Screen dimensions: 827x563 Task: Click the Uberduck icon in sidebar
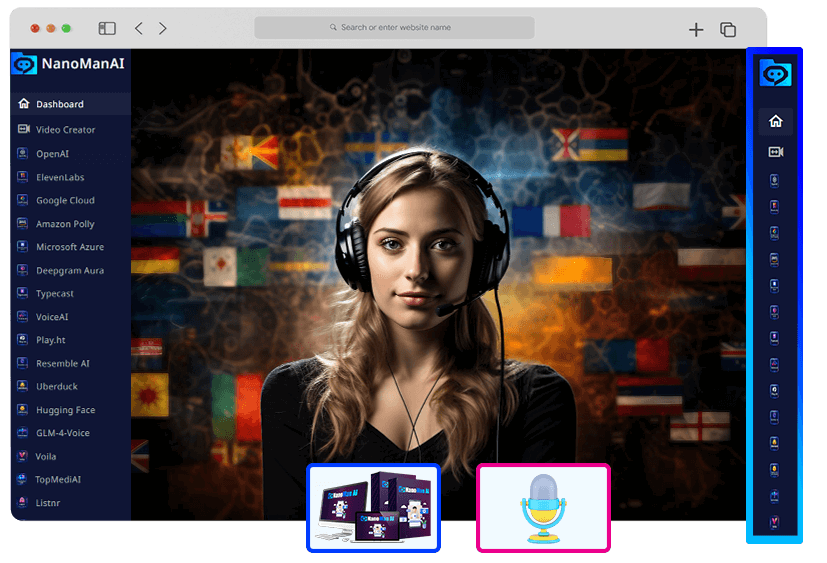pyautogui.click(x=23, y=386)
